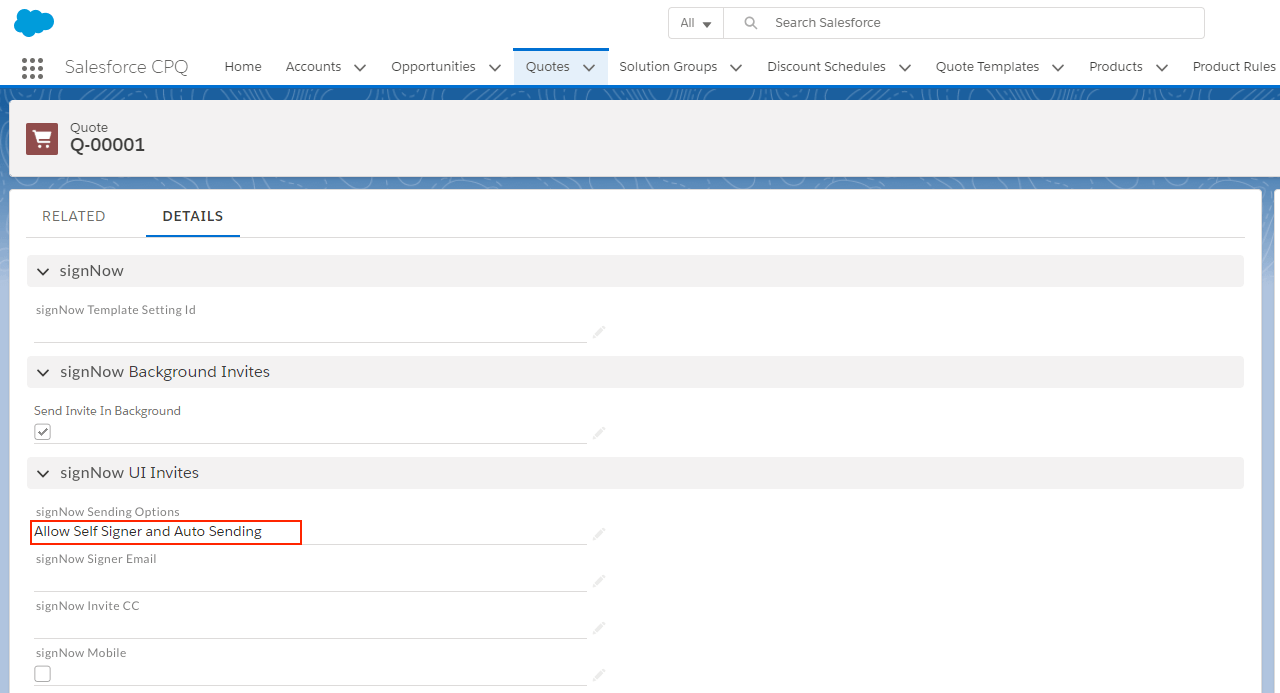Toggle the signNow Mobile checkbox

click(42, 674)
